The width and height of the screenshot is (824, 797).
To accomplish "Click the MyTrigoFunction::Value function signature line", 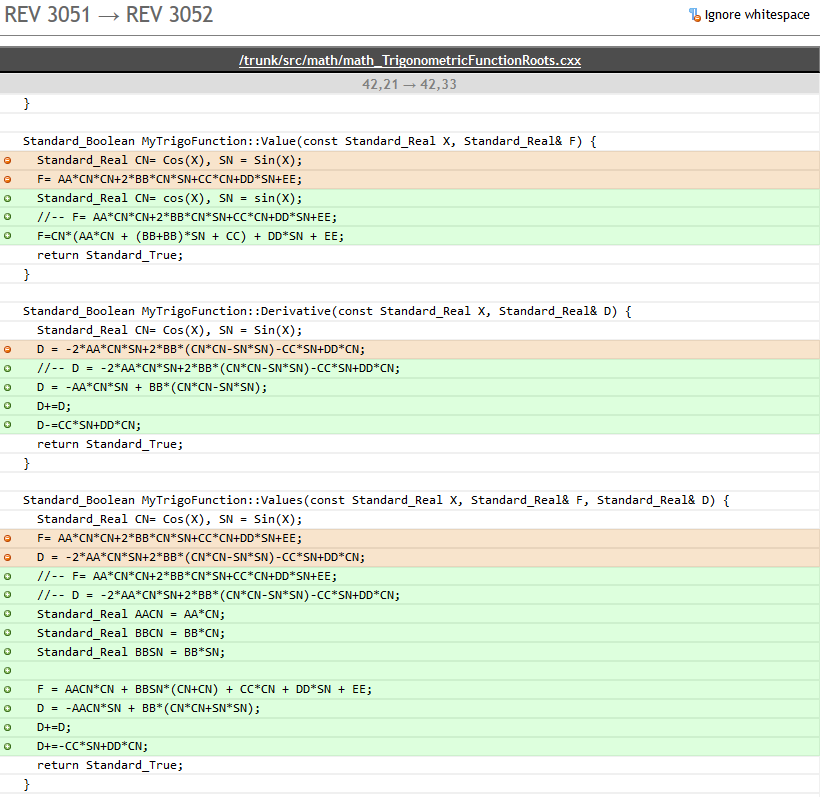I will (x=309, y=142).
